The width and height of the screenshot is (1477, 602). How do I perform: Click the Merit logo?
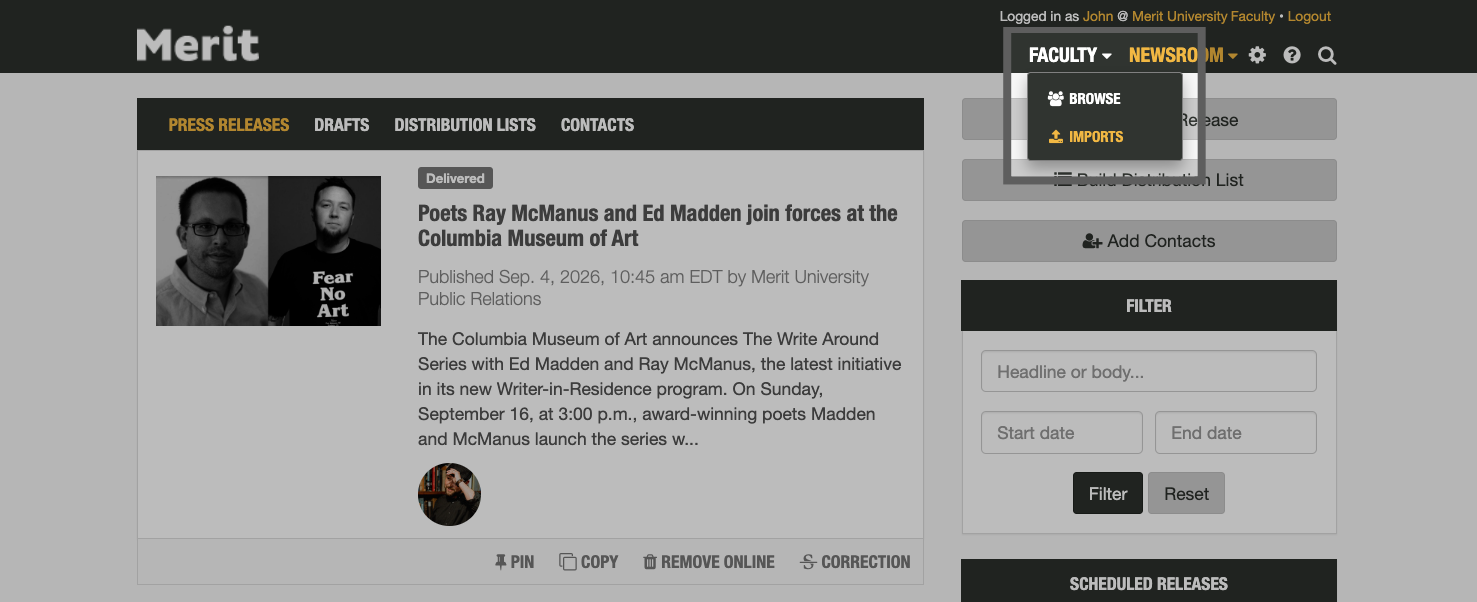pos(197,43)
